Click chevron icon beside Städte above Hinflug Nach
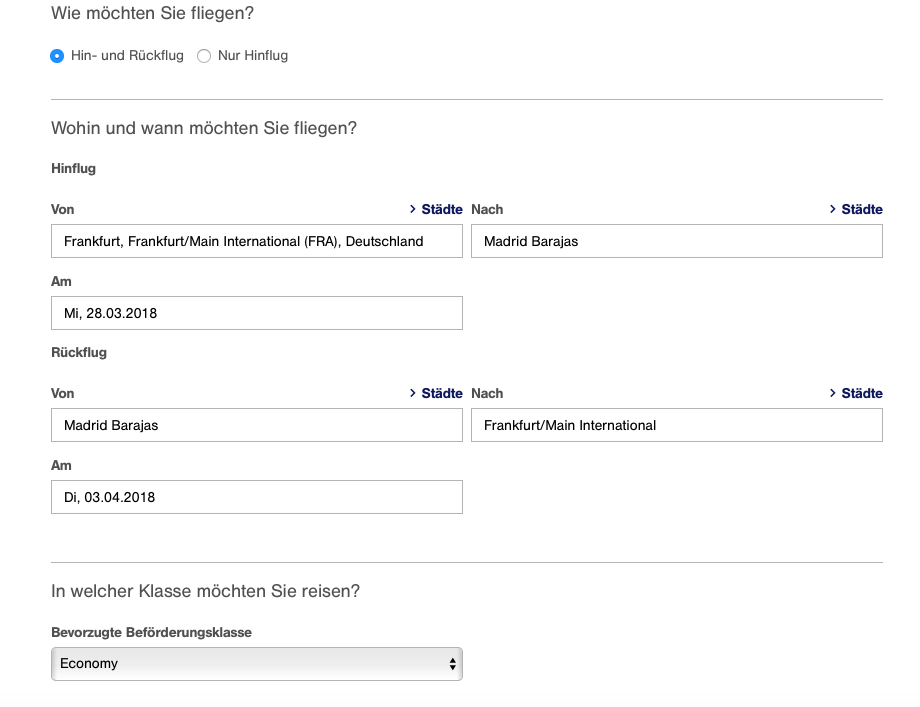920x707 pixels. pos(833,209)
